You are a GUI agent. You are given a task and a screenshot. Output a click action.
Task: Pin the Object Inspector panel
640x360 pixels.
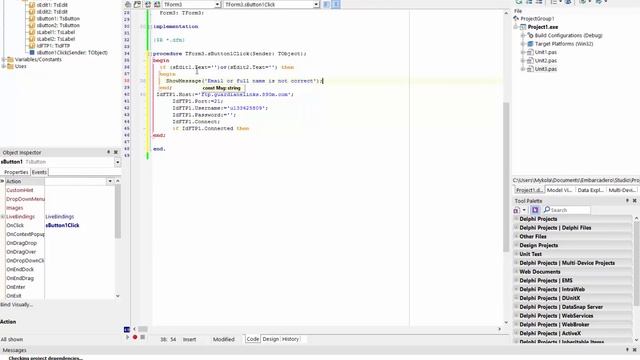[109, 152]
